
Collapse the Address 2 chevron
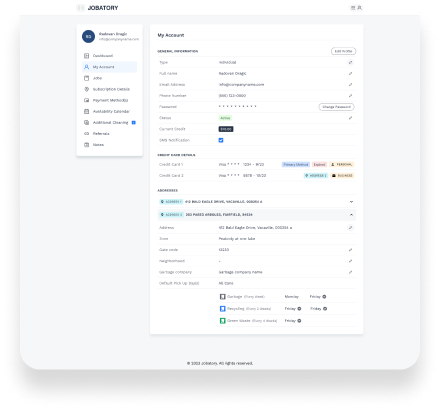(x=351, y=215)
